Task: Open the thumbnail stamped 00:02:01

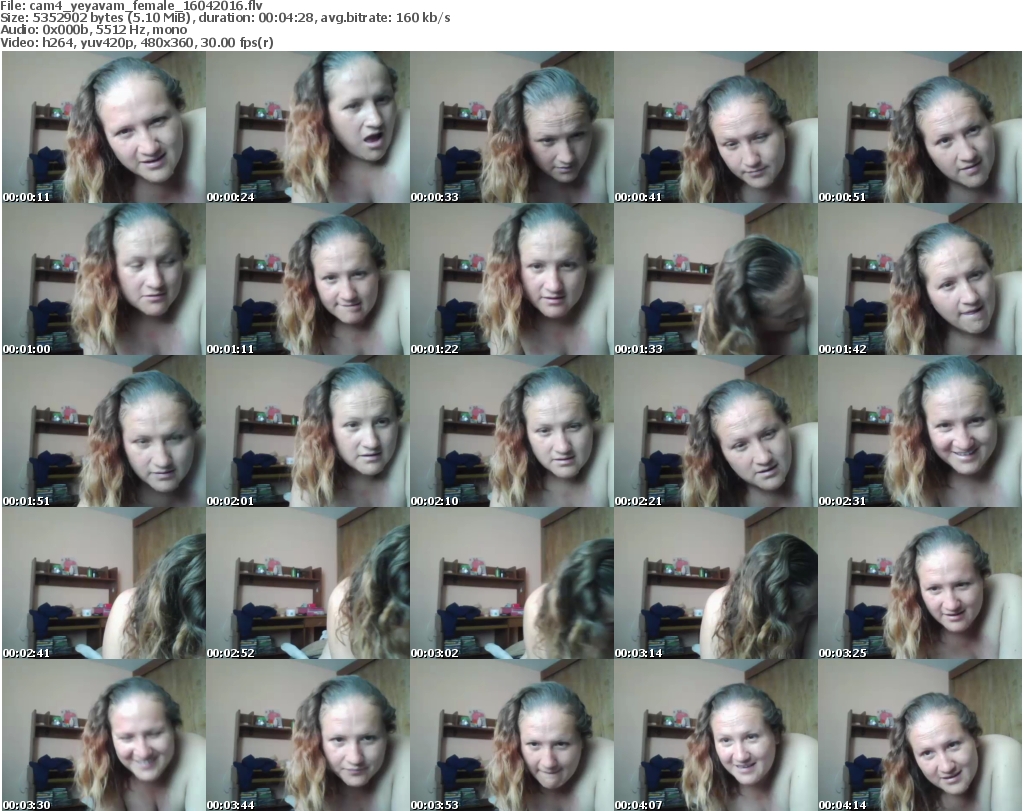Action: tap(308, 432)
